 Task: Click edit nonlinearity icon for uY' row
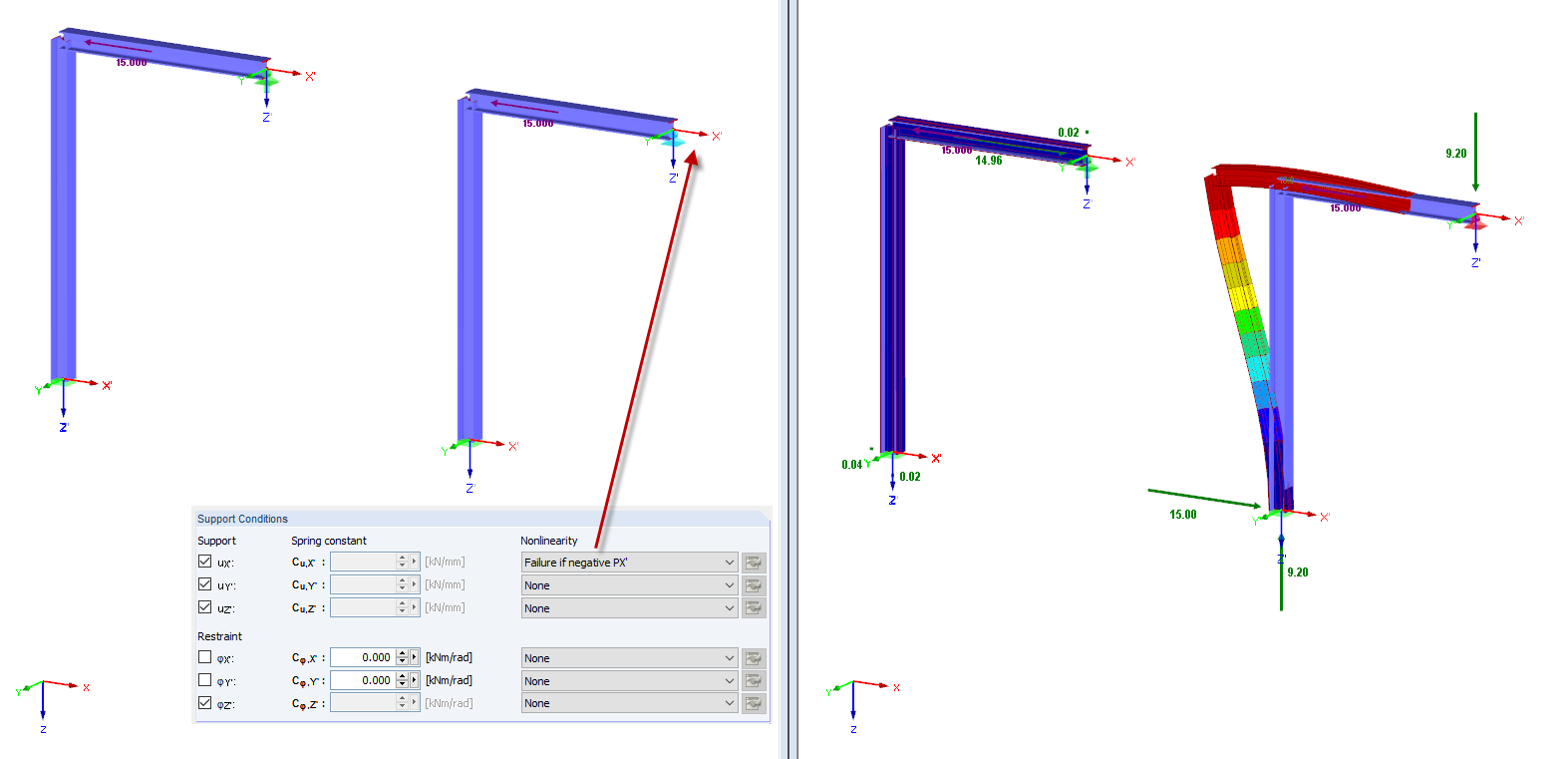754,585
